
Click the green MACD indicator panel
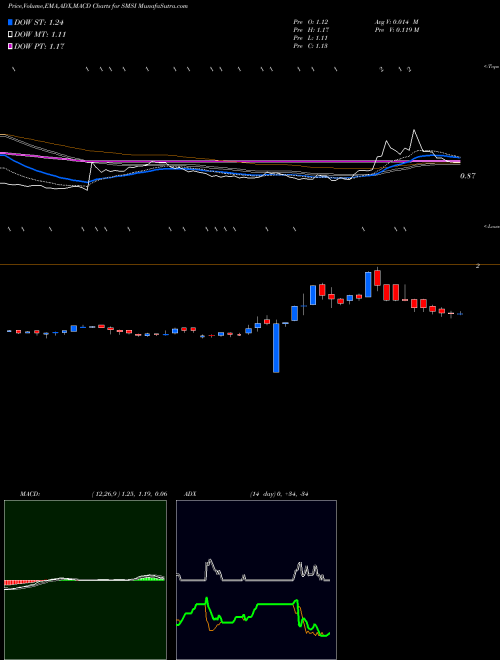[x=85, y=580]
